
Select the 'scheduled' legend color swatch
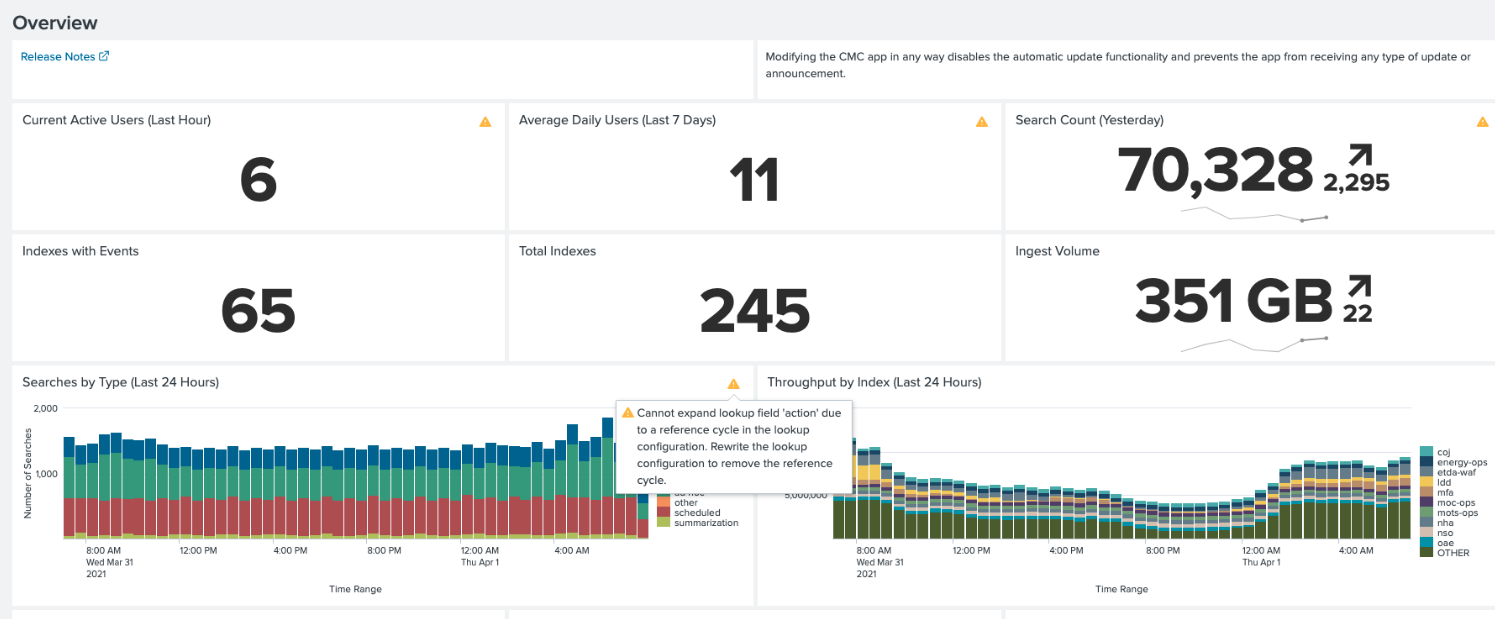(664, 513)
